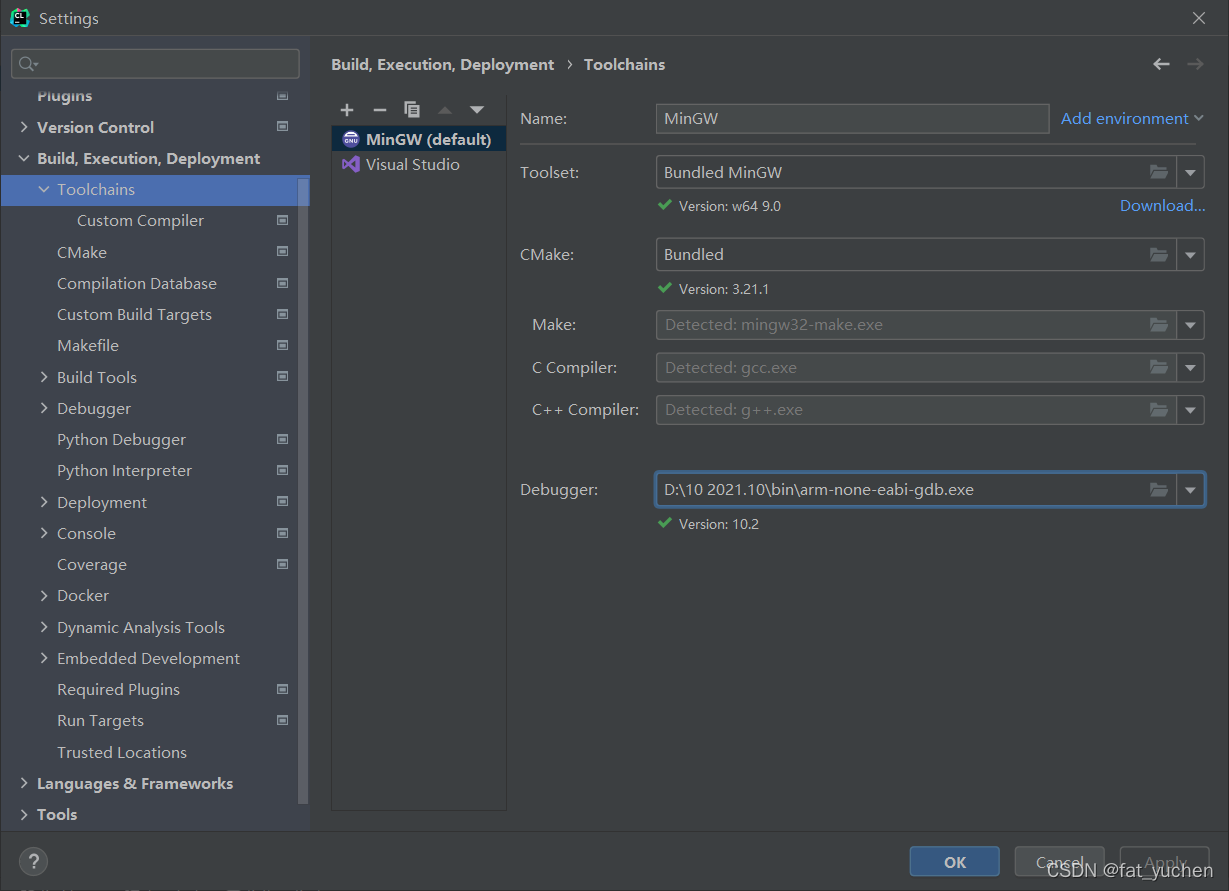Open help with question mark icon
The width and height of the screenshot is (1229, 891).
33,861
